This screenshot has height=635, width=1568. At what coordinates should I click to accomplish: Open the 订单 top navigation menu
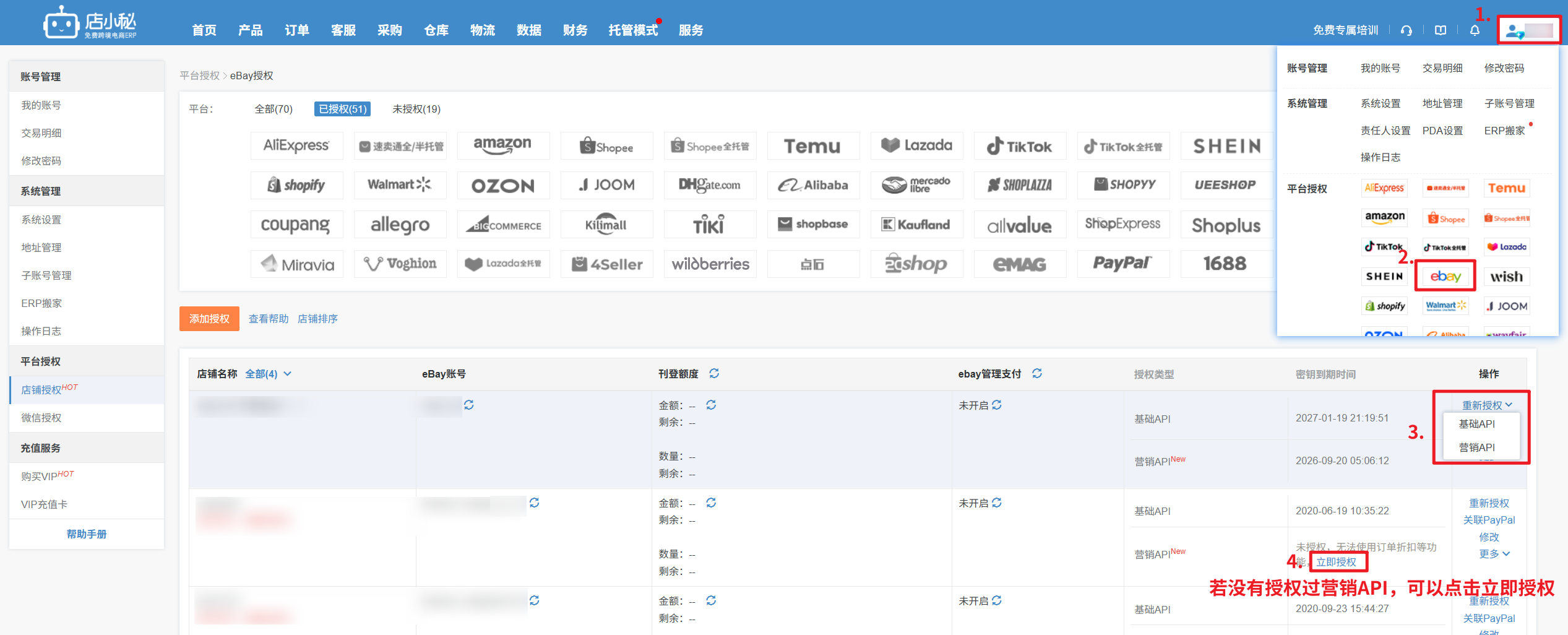pyautogui.click(x=297, y=30)
